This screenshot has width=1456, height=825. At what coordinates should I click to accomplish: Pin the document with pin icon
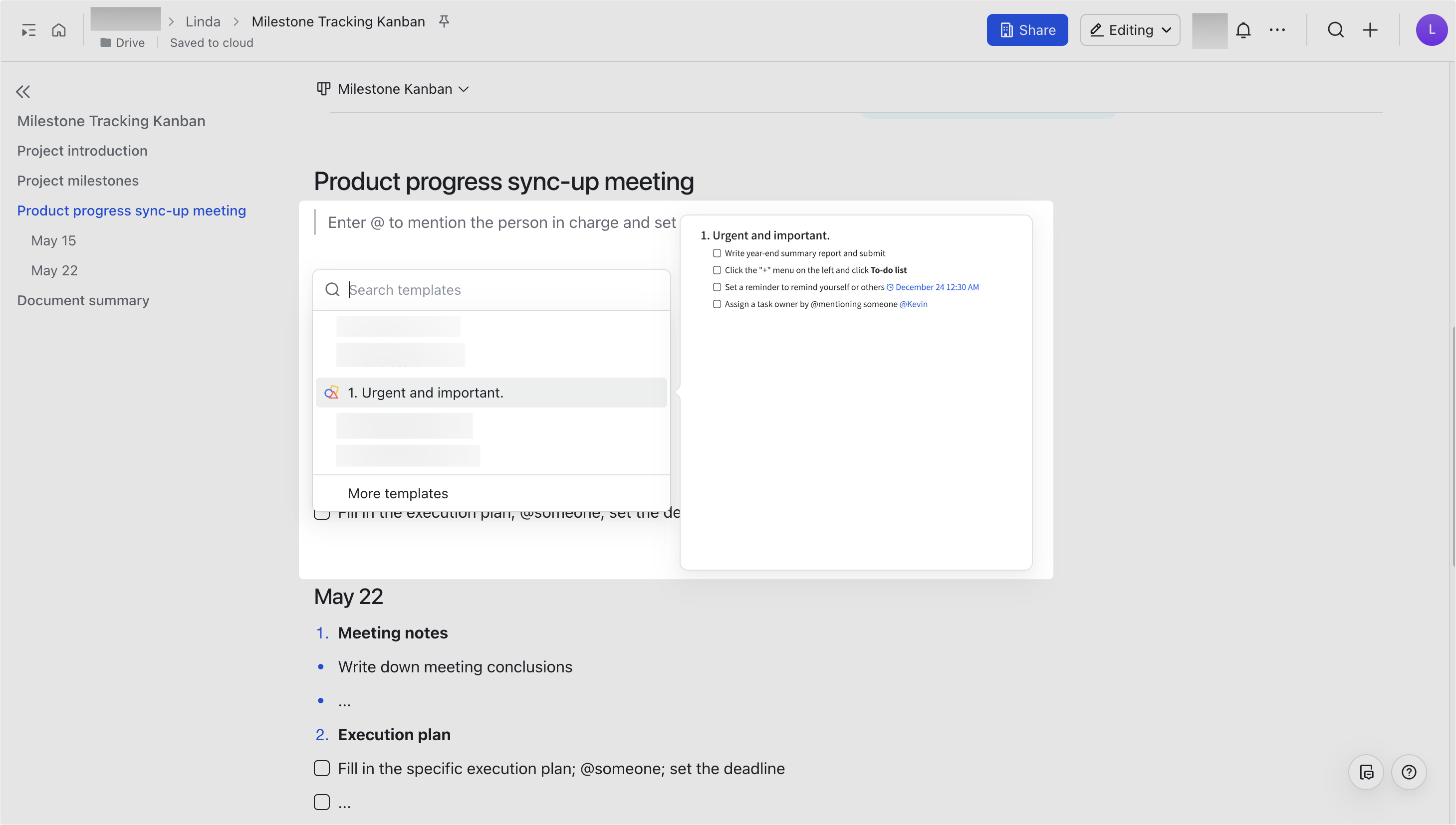click(445, 21)
